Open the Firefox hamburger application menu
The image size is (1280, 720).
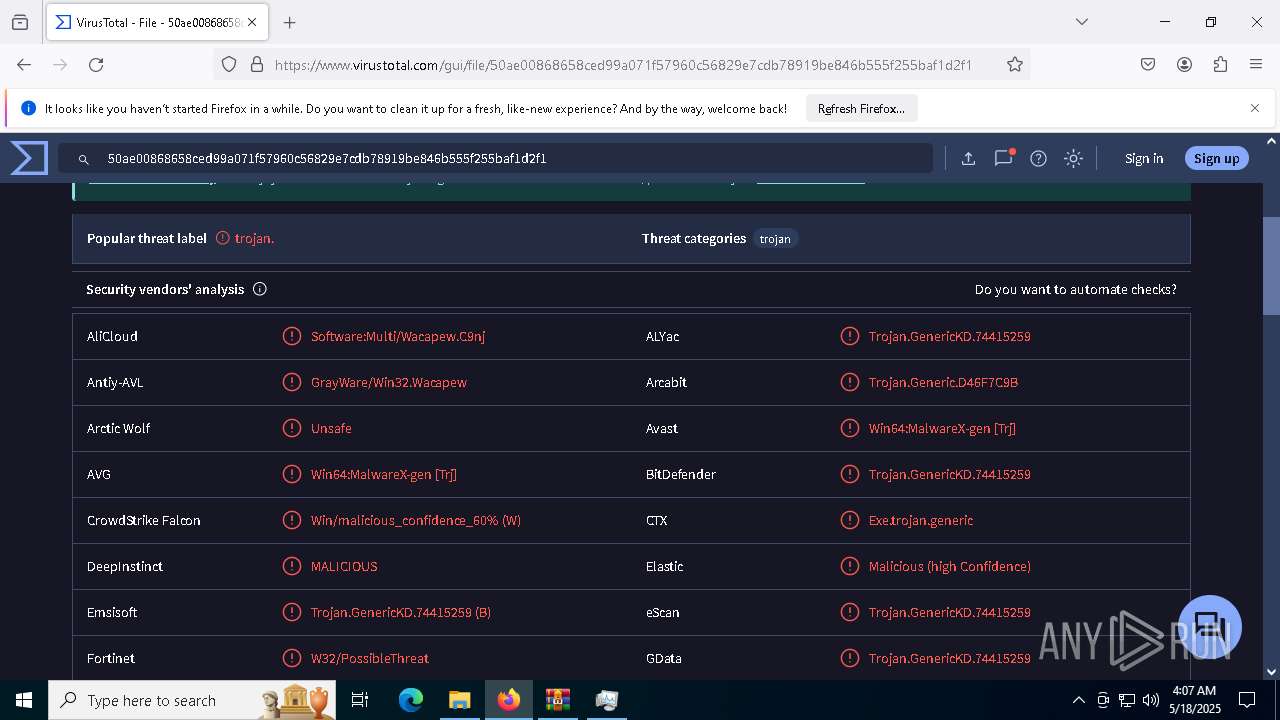1256,64
